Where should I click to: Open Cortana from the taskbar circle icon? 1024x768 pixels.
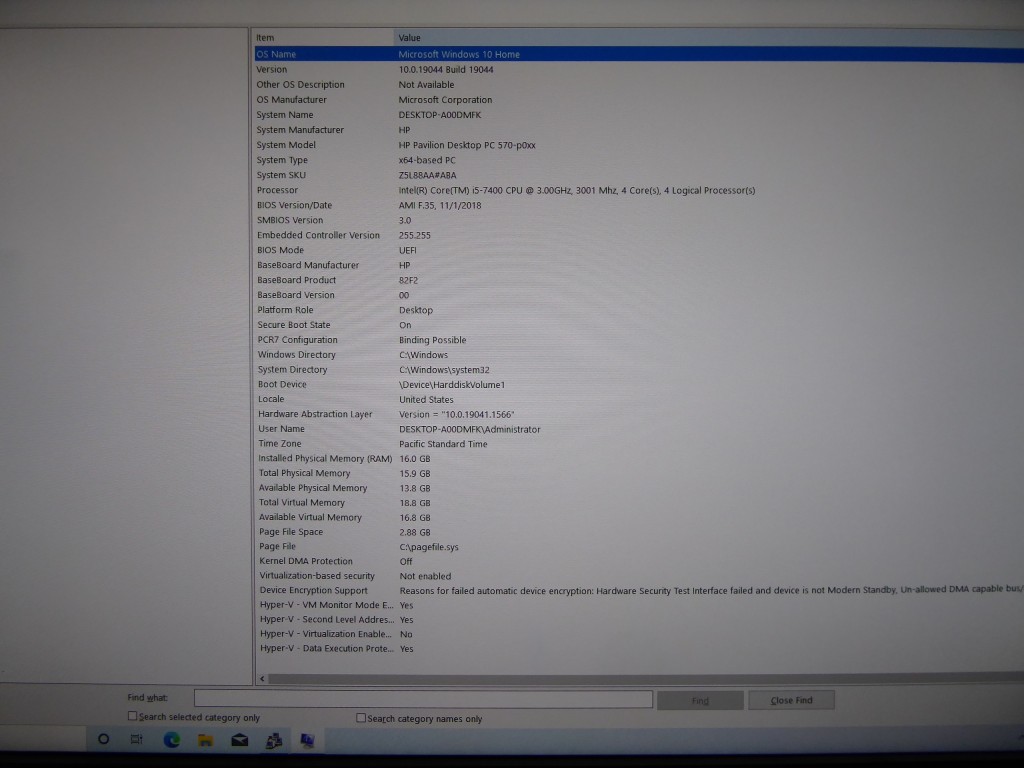pyautogui.click(x=103, y=739)
